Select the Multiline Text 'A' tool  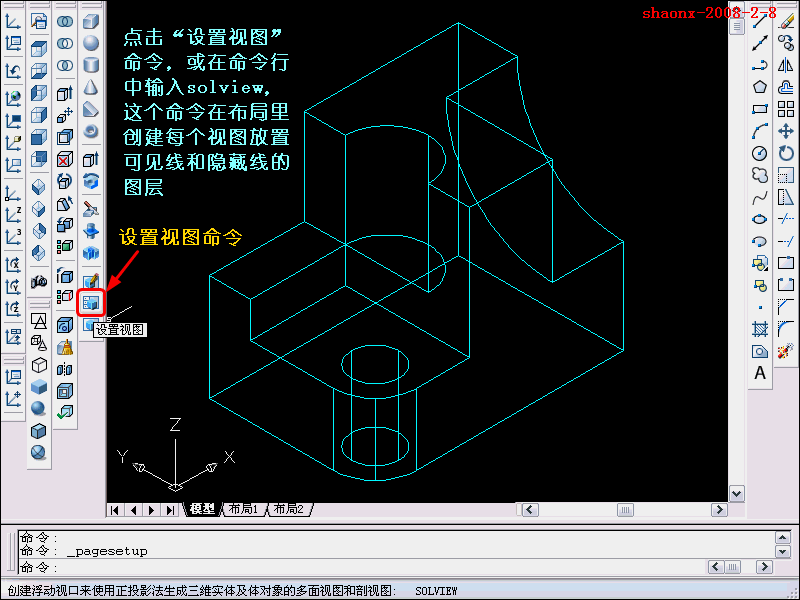pyautogui.click(x=760, y=373)
